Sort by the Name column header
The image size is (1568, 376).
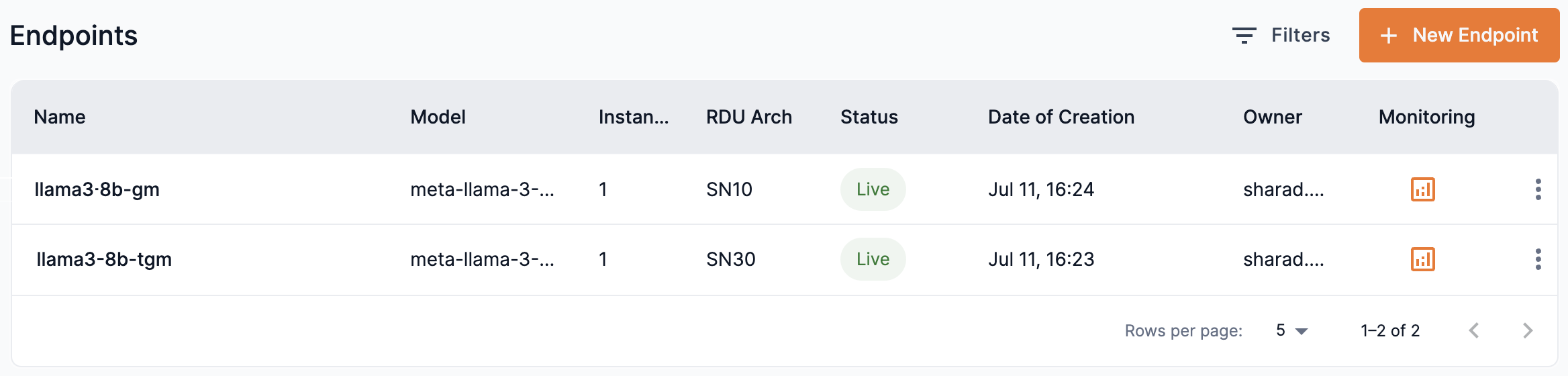(60, 117)
